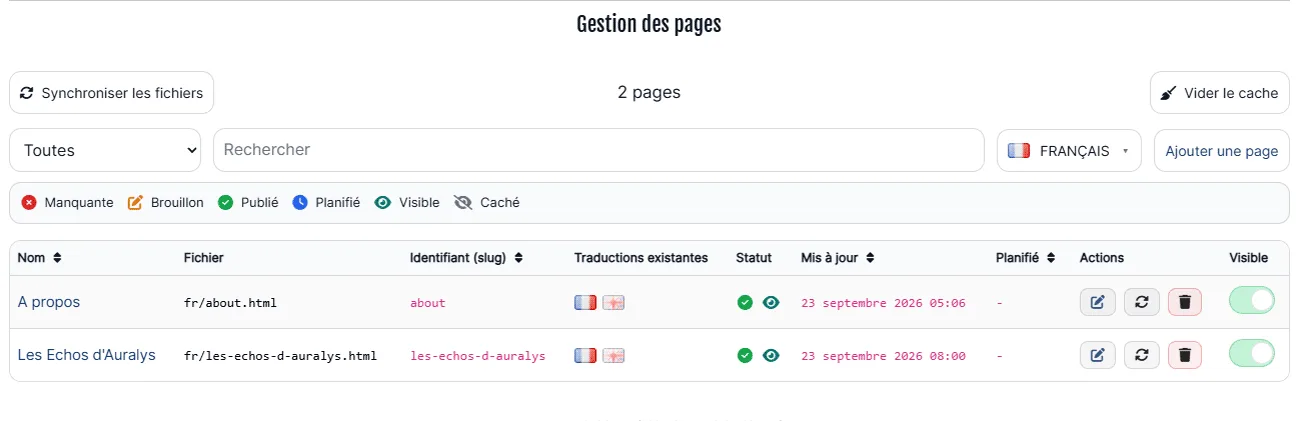1300x421 pixels.
Task: Toggle visibility switch for Les Echos d'Auralys
Action: (1252, 353)
